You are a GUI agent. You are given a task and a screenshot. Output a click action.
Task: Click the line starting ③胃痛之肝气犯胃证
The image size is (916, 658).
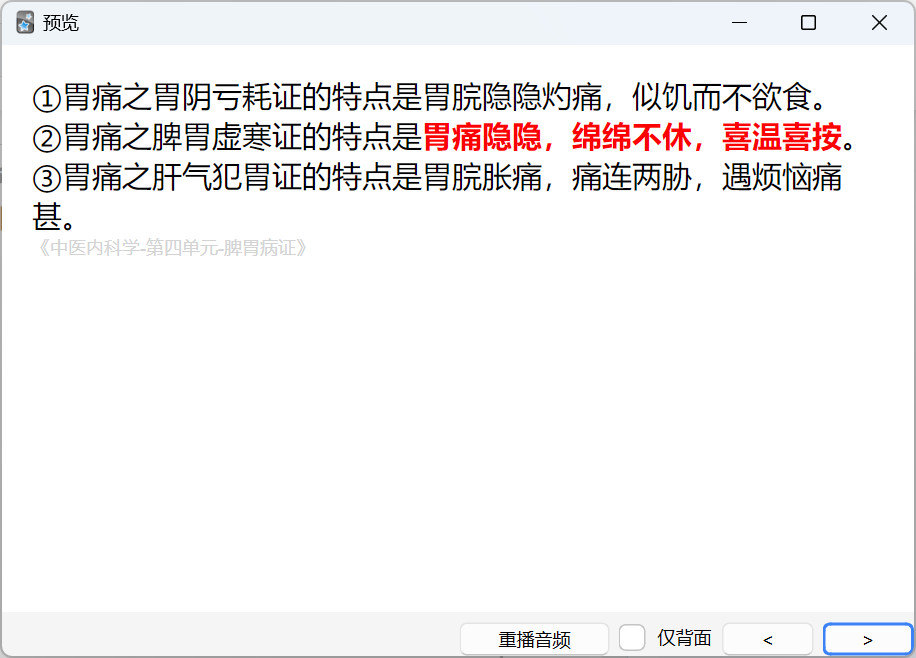tap(437, 197)
